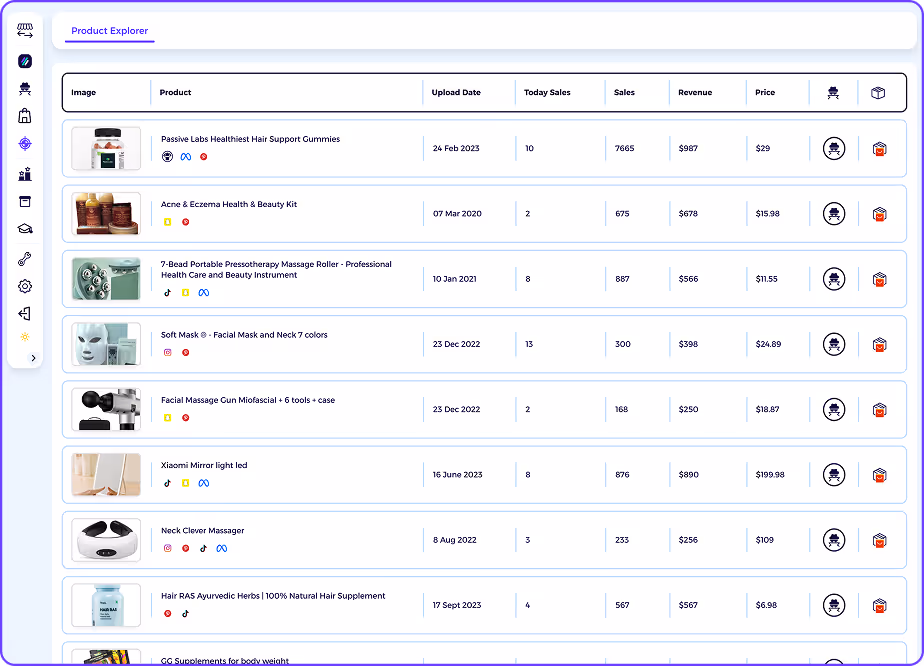Click the Product column header

coord(175,93)
